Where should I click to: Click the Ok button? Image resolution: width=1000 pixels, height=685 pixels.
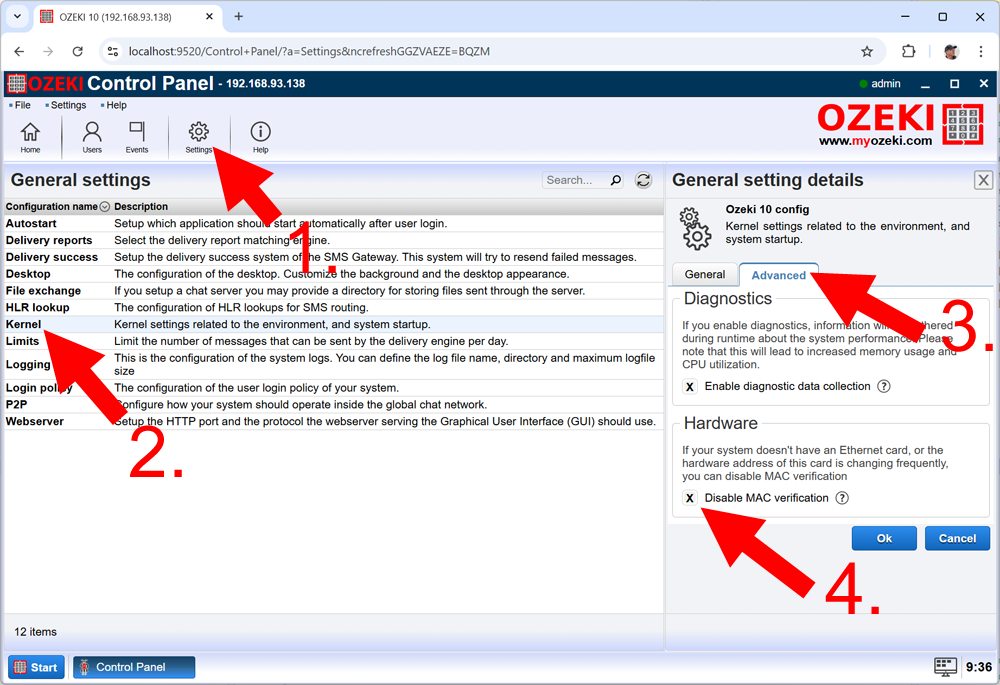(x=884, y=538)
